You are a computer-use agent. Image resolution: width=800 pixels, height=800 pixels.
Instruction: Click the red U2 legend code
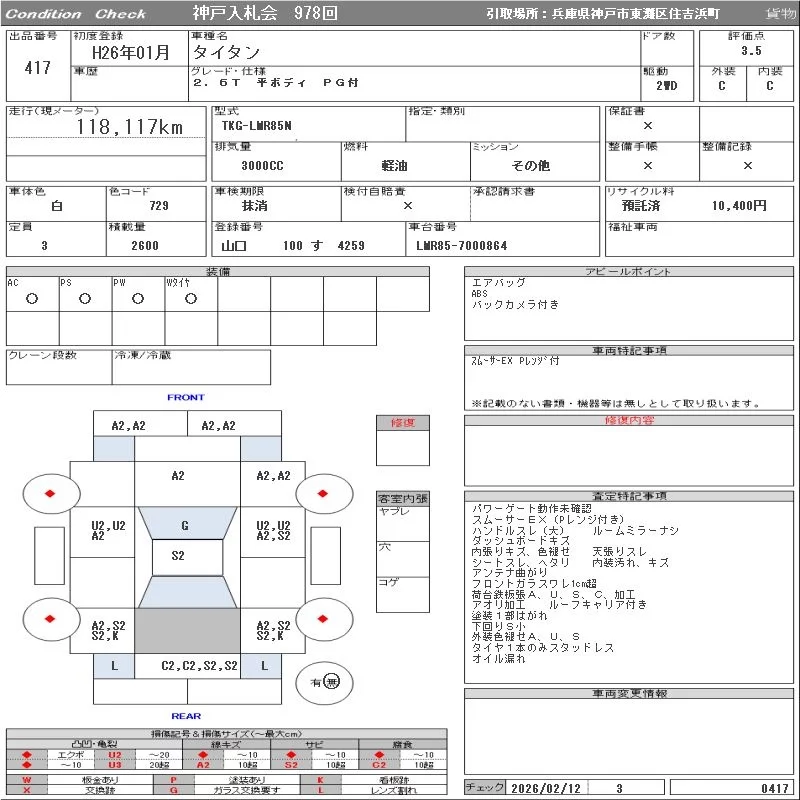(x=114, y=755)
